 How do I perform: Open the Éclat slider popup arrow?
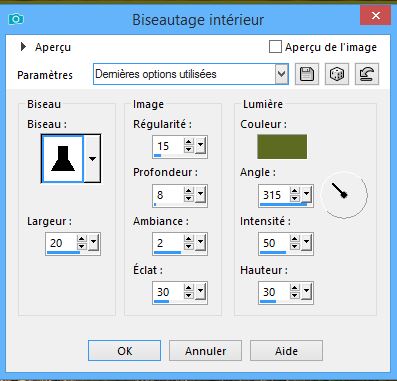(200, 291)
